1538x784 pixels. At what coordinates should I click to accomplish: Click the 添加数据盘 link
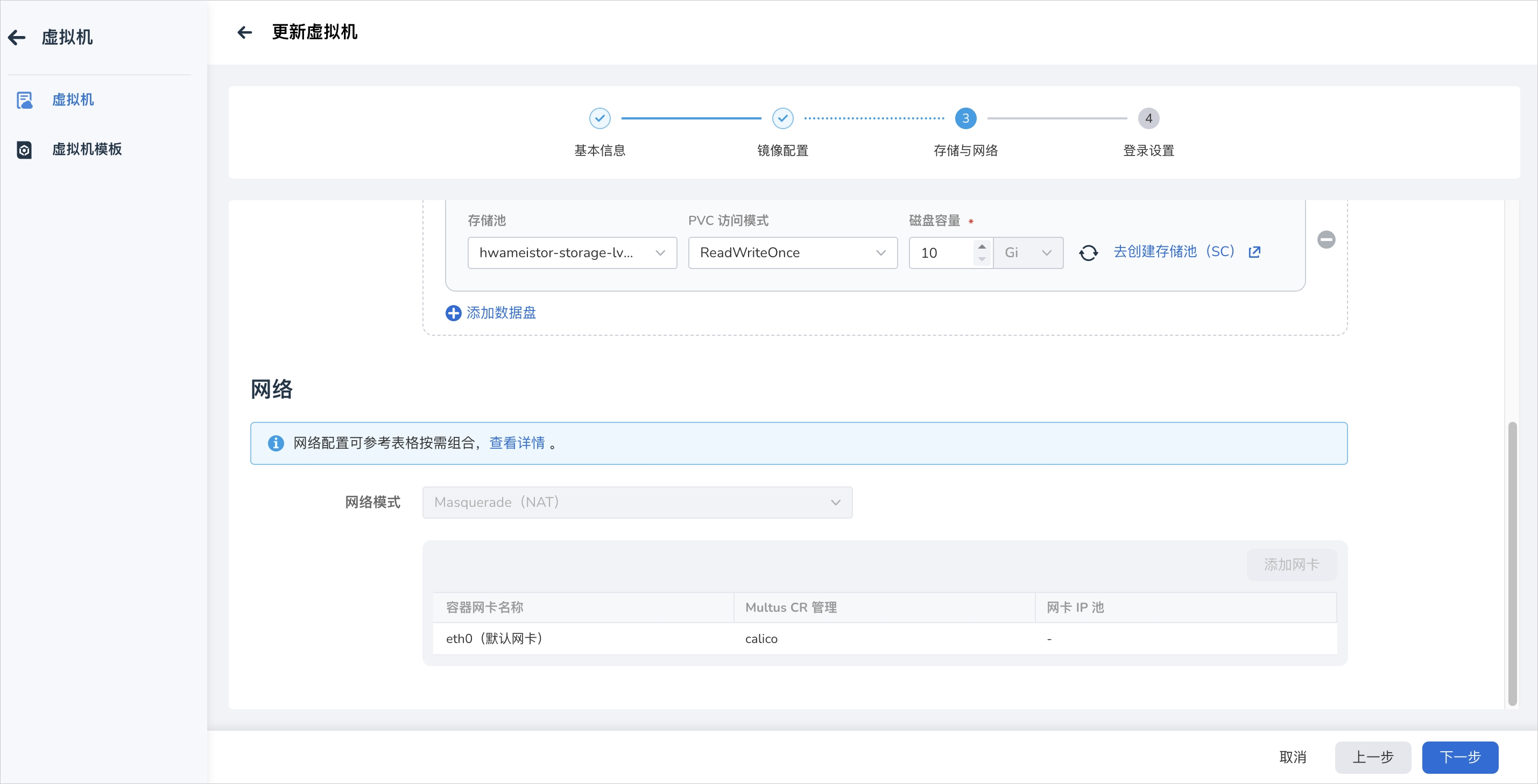pos(501,313)
